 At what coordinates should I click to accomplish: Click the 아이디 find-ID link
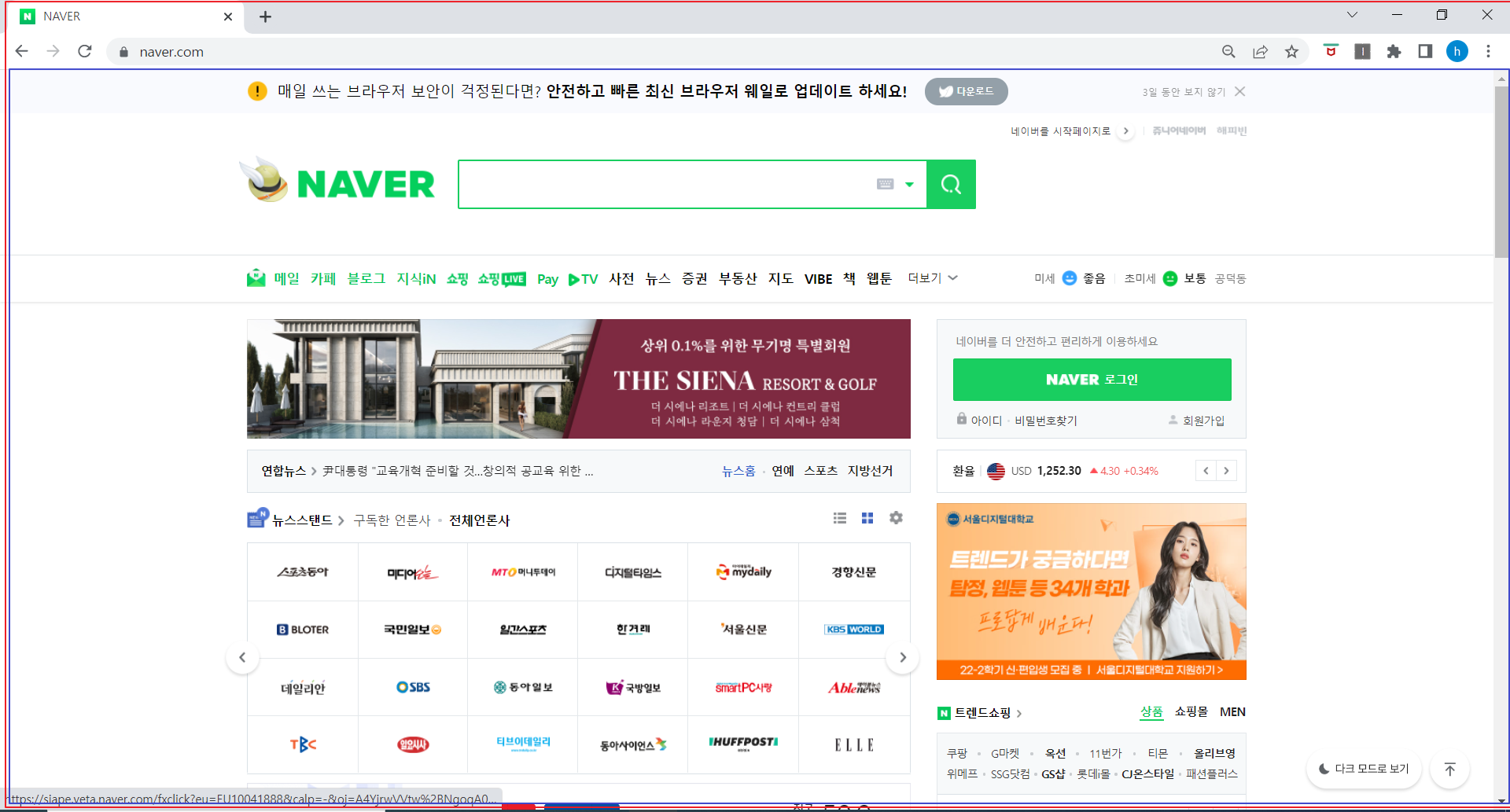[986, 421]
